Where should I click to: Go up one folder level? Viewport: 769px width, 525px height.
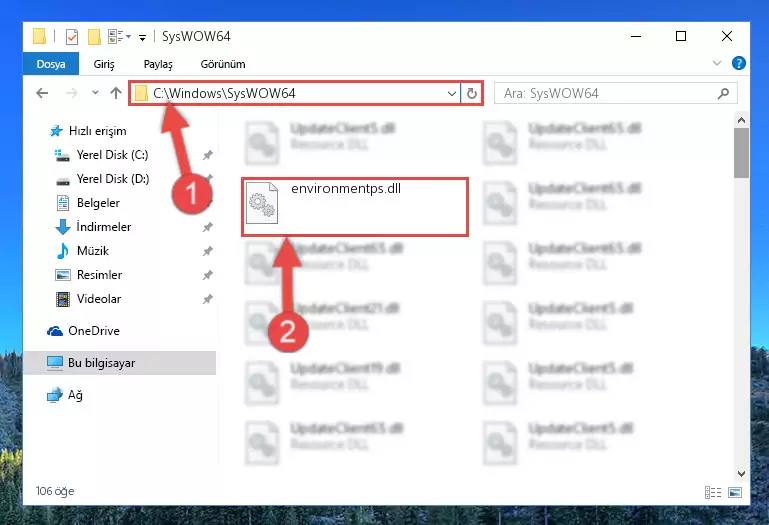116,93
